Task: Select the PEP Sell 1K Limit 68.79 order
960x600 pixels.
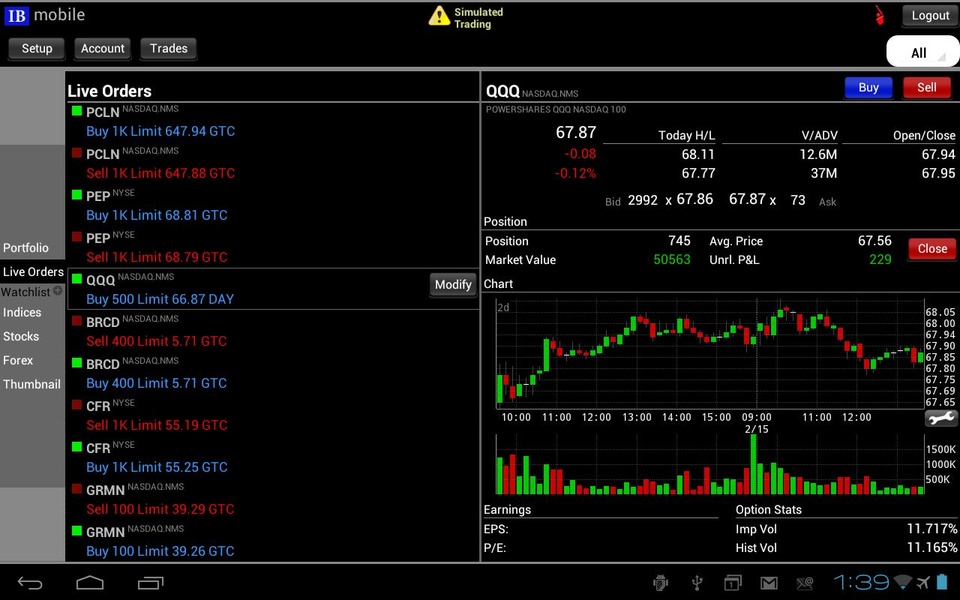Action: (273, 247)
